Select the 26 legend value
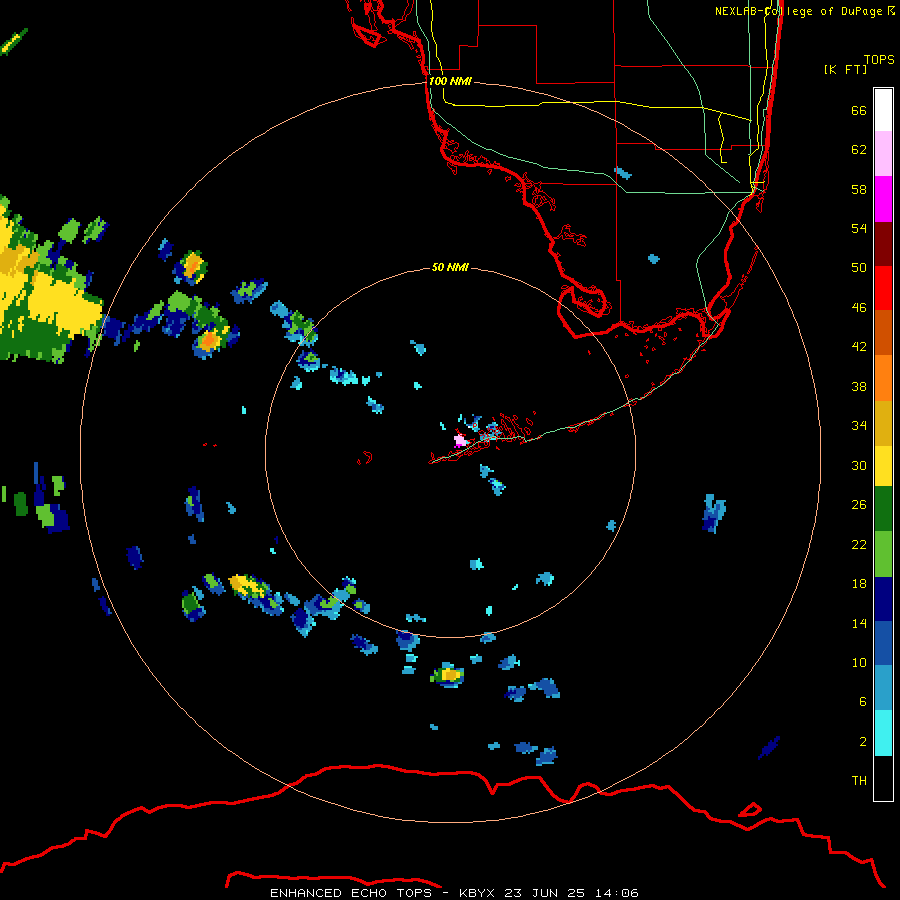The width and height of the screenshot is (900, 900). click(x=859, y=505)
